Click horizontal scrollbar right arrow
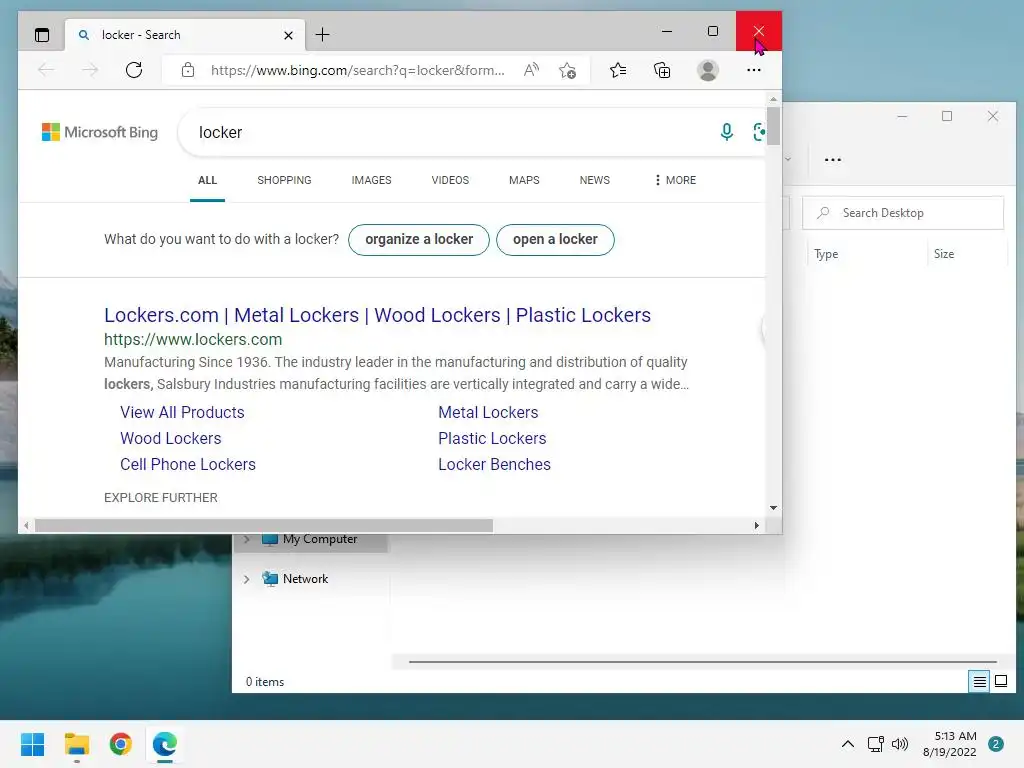 pyautogui.click(x=756, y=526)
